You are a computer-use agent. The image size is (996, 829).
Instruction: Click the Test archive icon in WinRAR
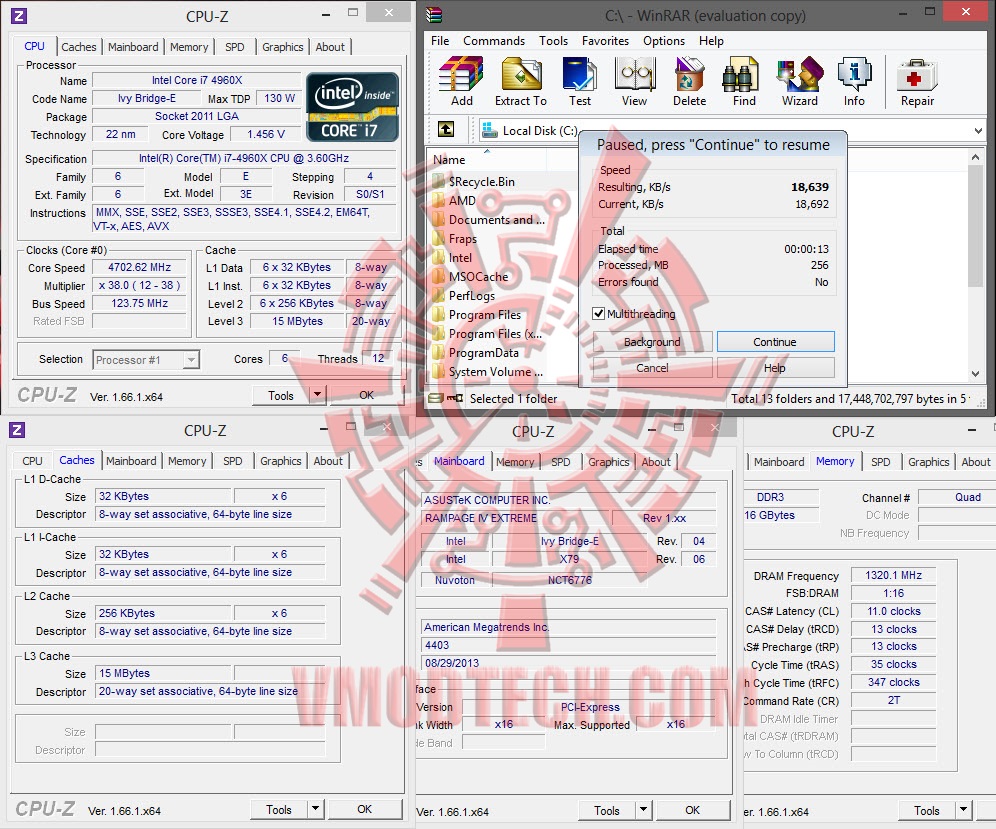[579, 81]
